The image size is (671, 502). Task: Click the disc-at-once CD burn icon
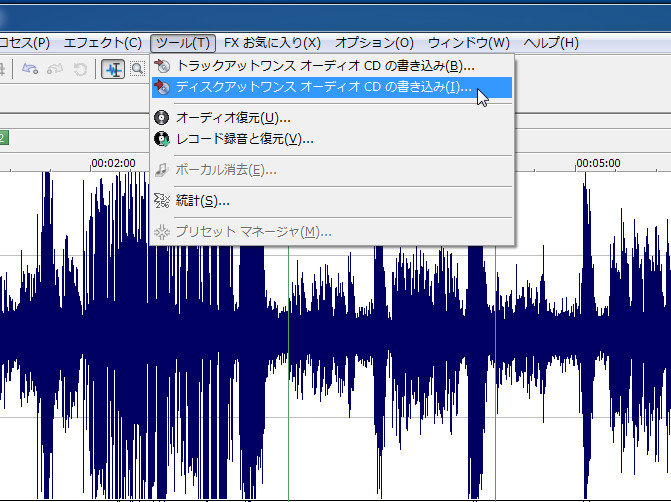(162, 87)
